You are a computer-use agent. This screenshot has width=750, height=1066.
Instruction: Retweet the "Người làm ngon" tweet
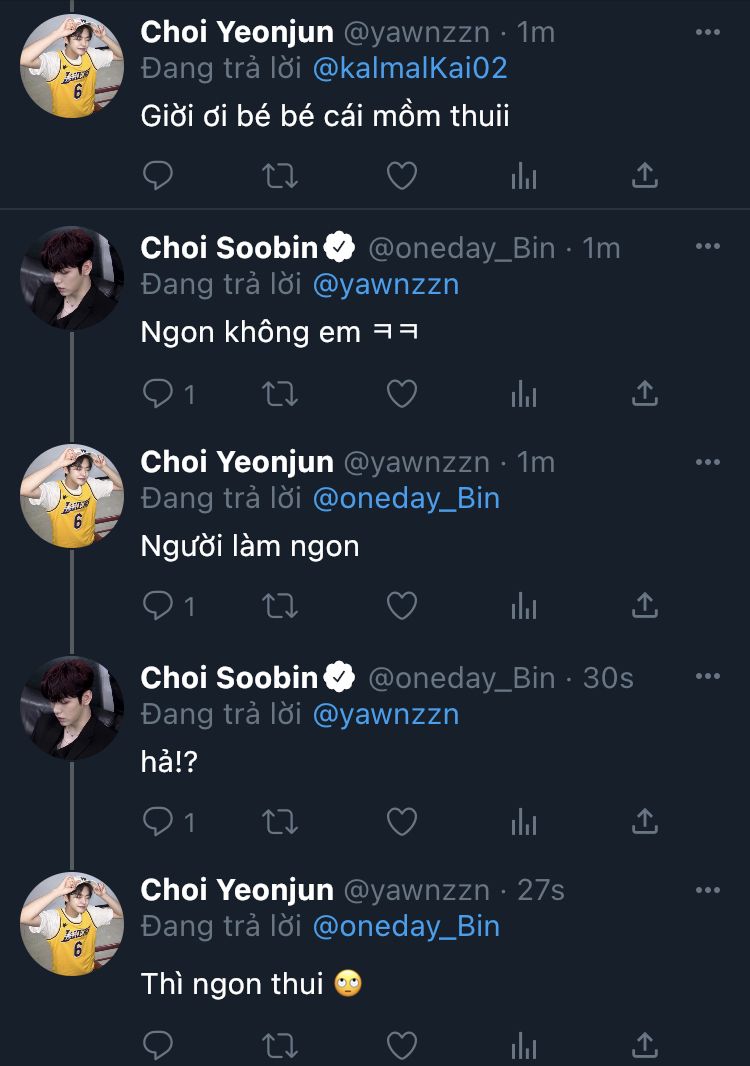(279, 605)
